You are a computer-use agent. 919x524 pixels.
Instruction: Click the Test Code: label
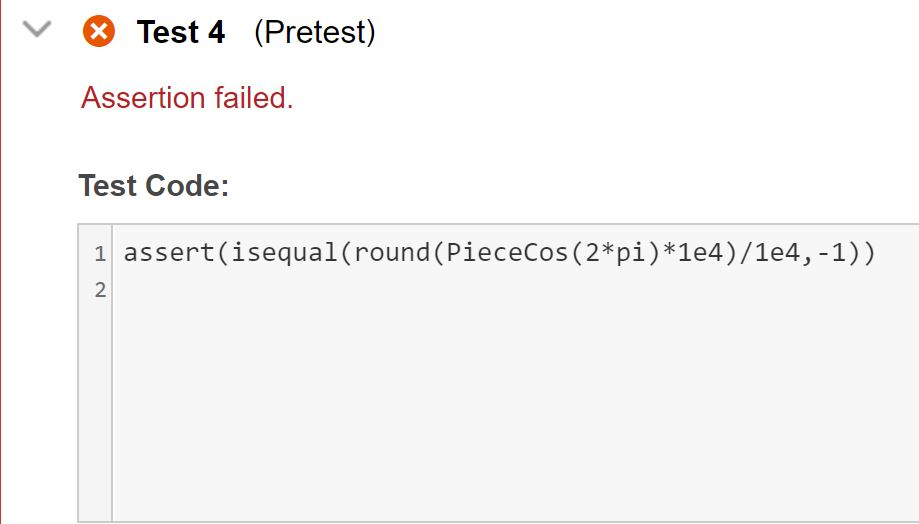click(154, 186)
